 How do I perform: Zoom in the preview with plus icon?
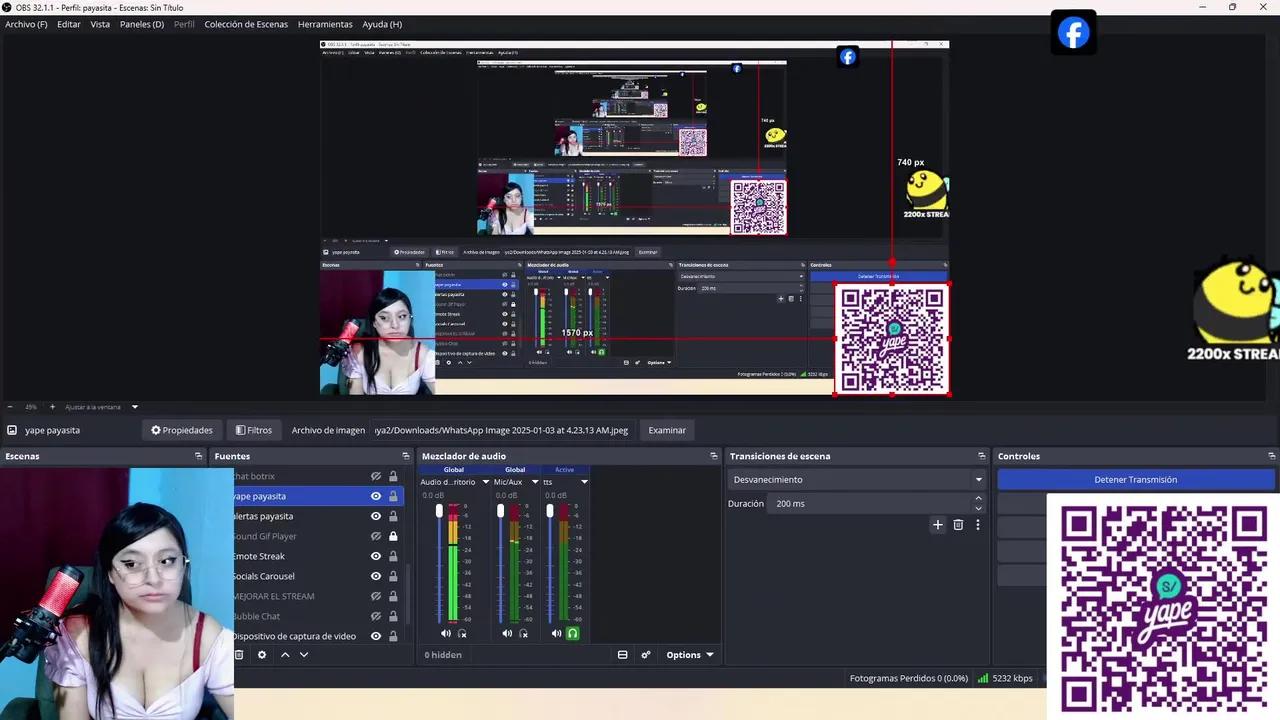click(x=53, y=407)
